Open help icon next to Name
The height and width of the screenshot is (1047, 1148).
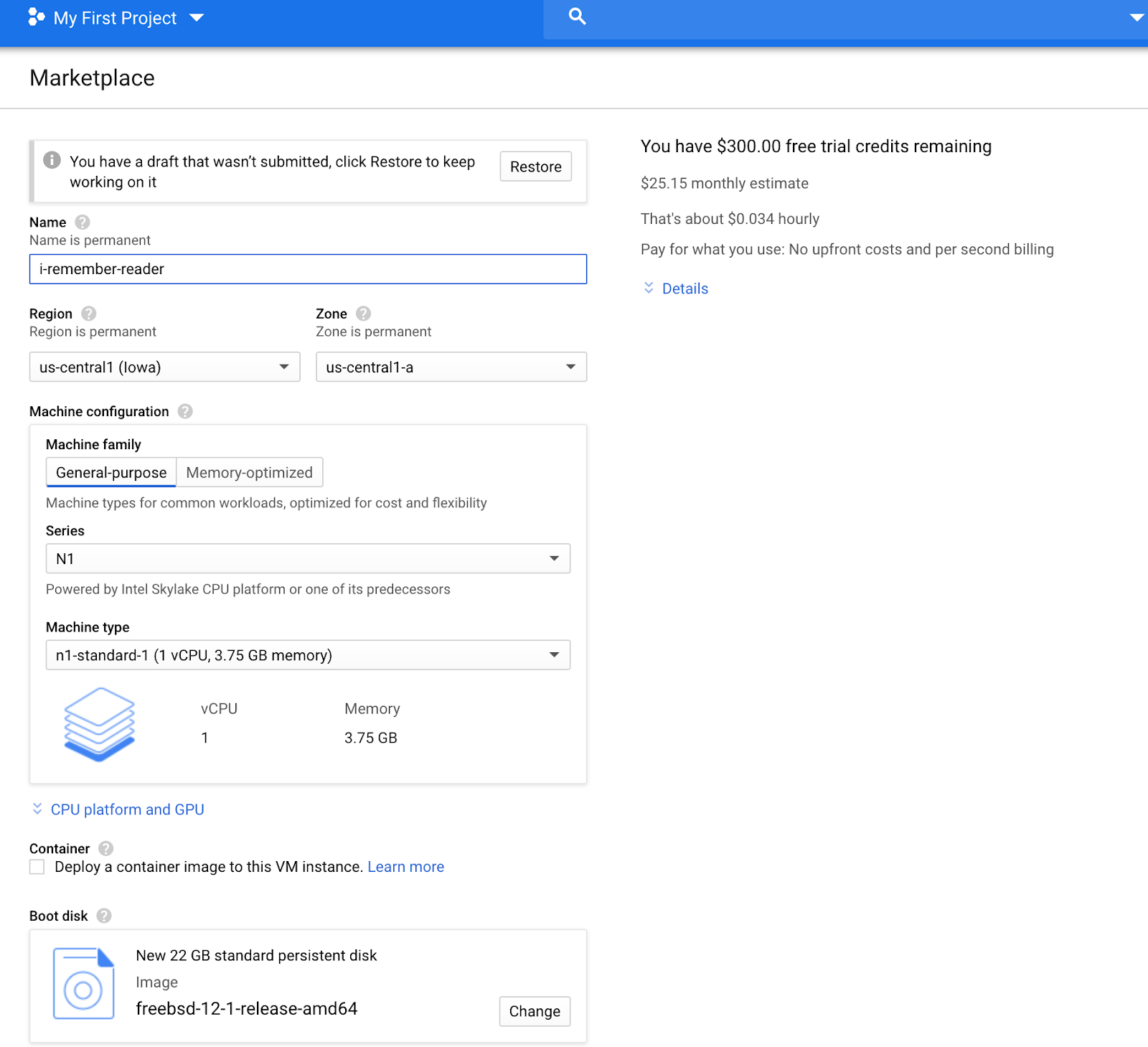coord(83,222)
